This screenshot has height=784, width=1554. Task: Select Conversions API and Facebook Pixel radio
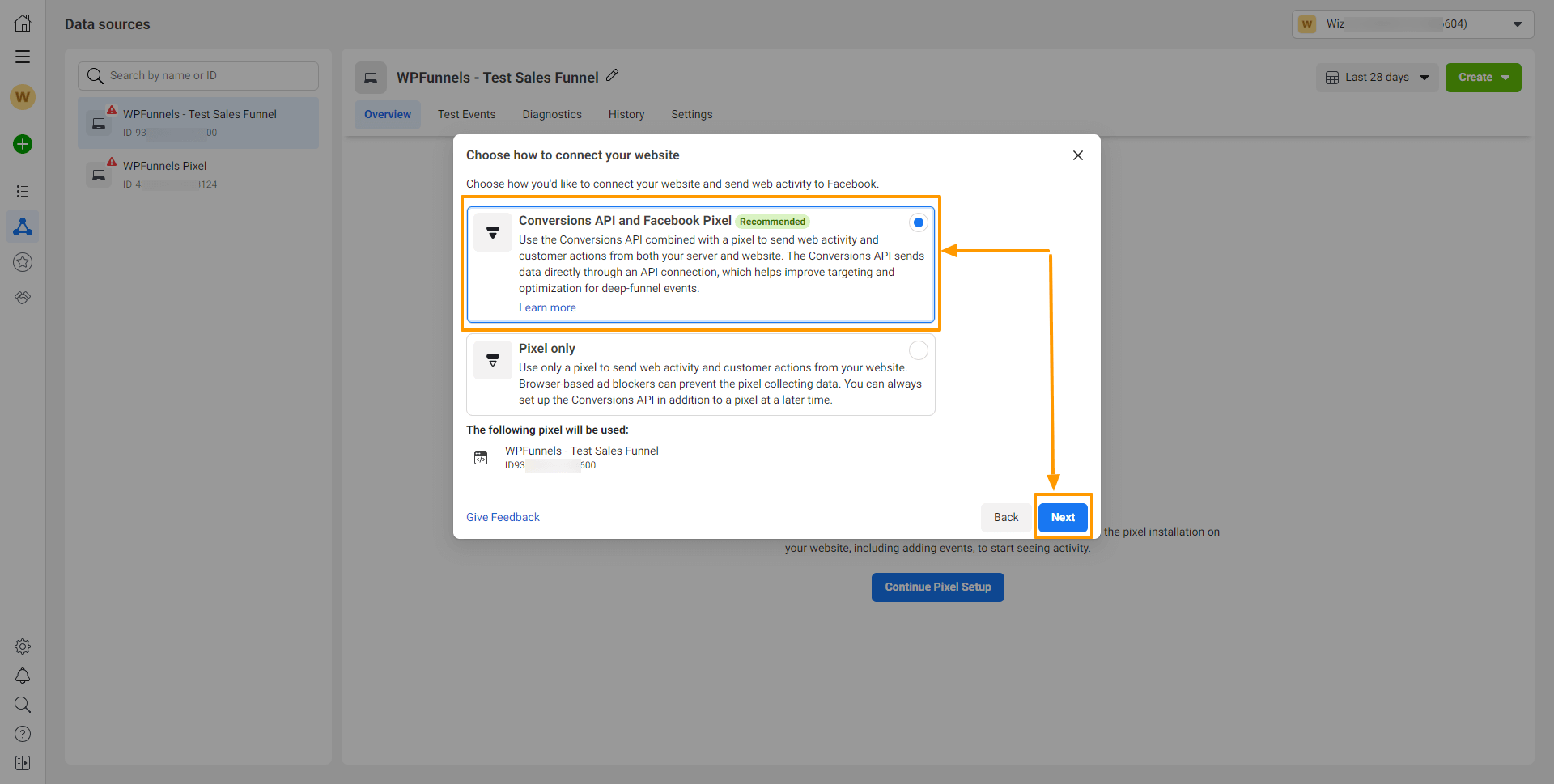[x=918, y=222]
